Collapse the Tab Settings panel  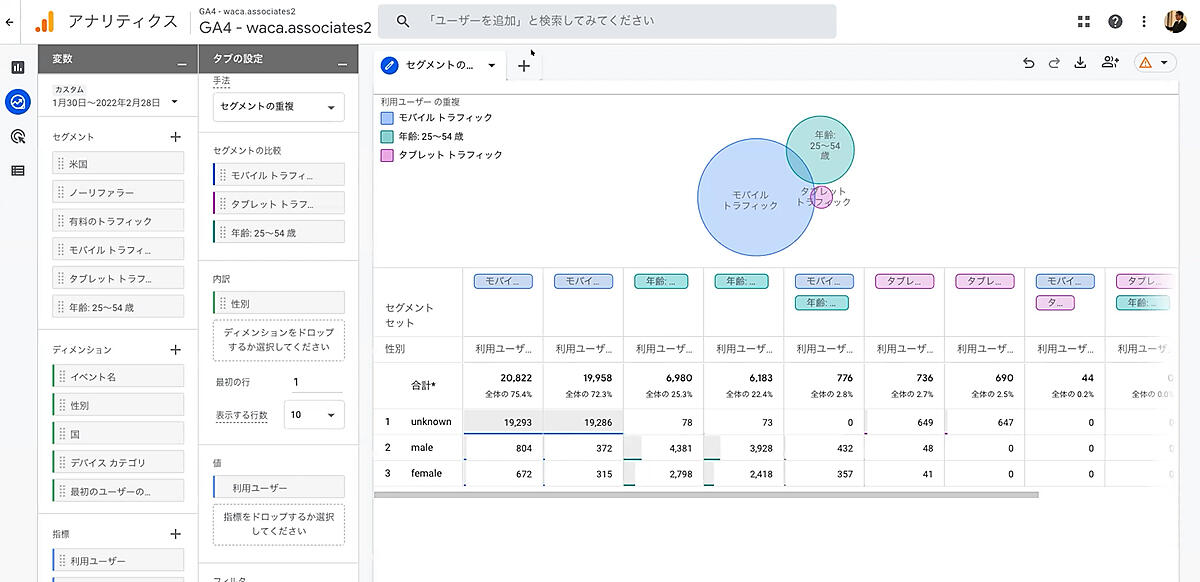coord(341,61)
